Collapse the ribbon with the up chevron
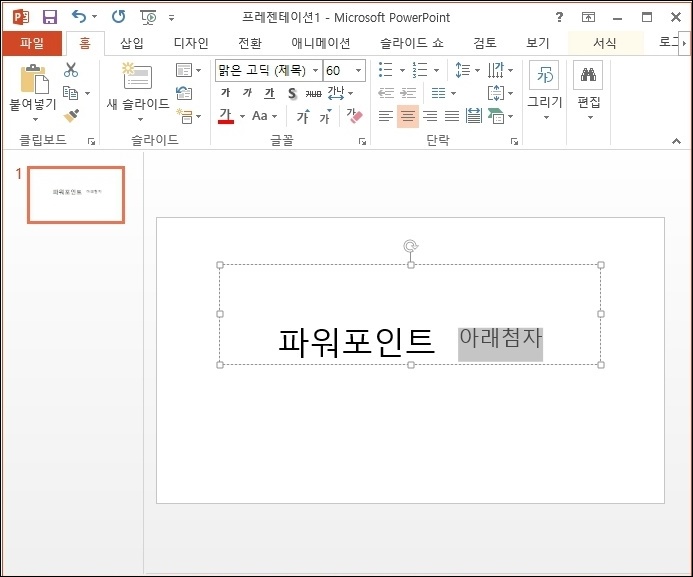 tap(676, 141)
